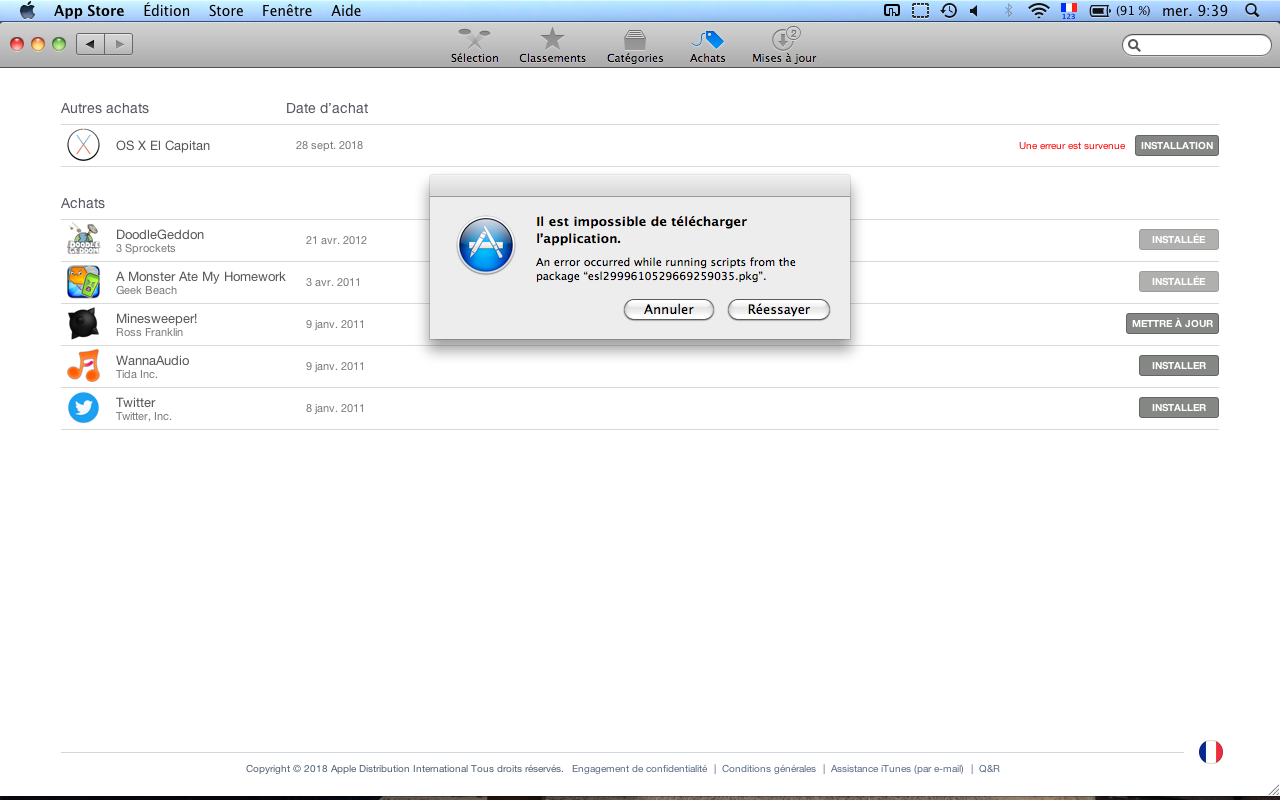Change country via French flag icon

pyautogui.click(x=1210, y=752)
